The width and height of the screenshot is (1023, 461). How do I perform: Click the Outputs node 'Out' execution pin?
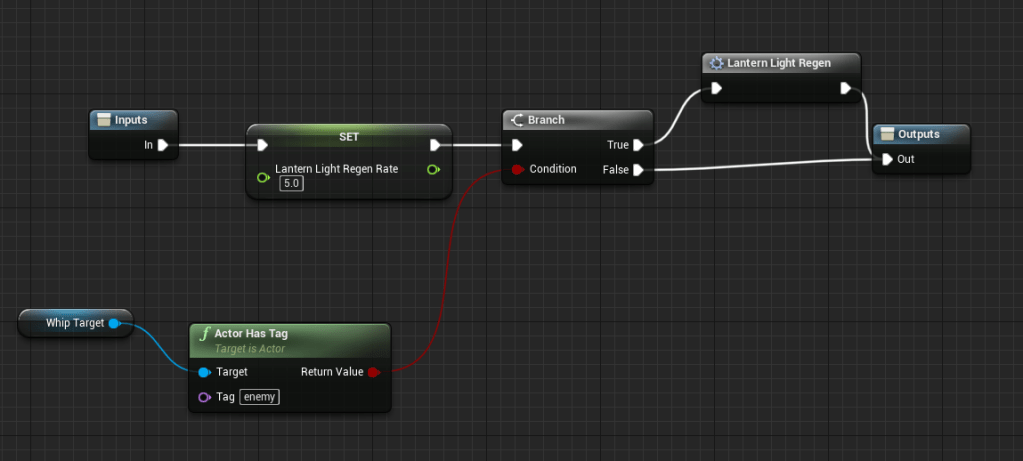click(888, 159)
